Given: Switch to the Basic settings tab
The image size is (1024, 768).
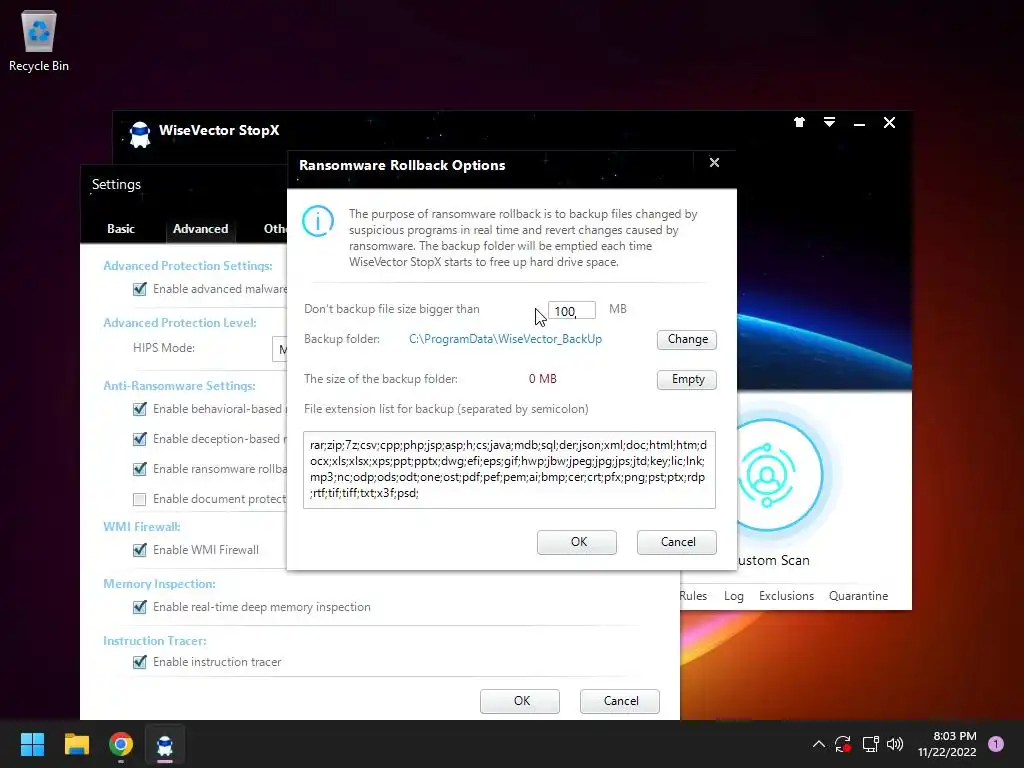Looking at the screenshot, I should [121, 229].
